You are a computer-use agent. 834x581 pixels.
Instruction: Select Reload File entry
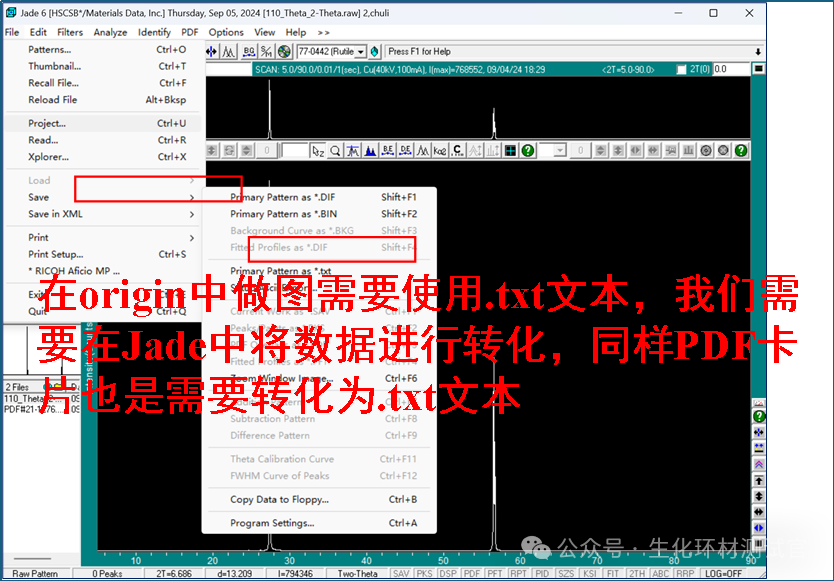102,100
